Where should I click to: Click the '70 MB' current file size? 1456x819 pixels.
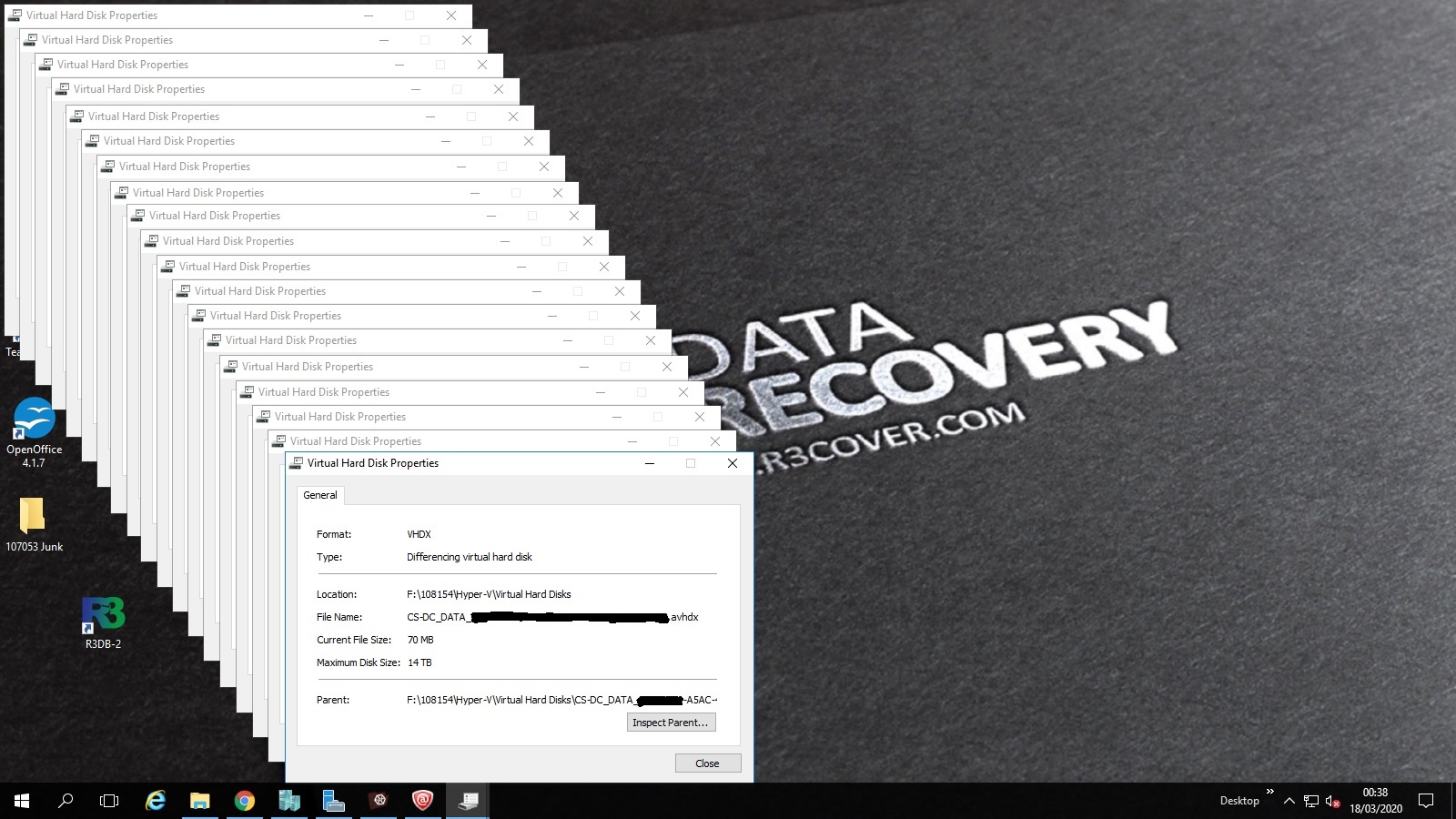point(420,640)
